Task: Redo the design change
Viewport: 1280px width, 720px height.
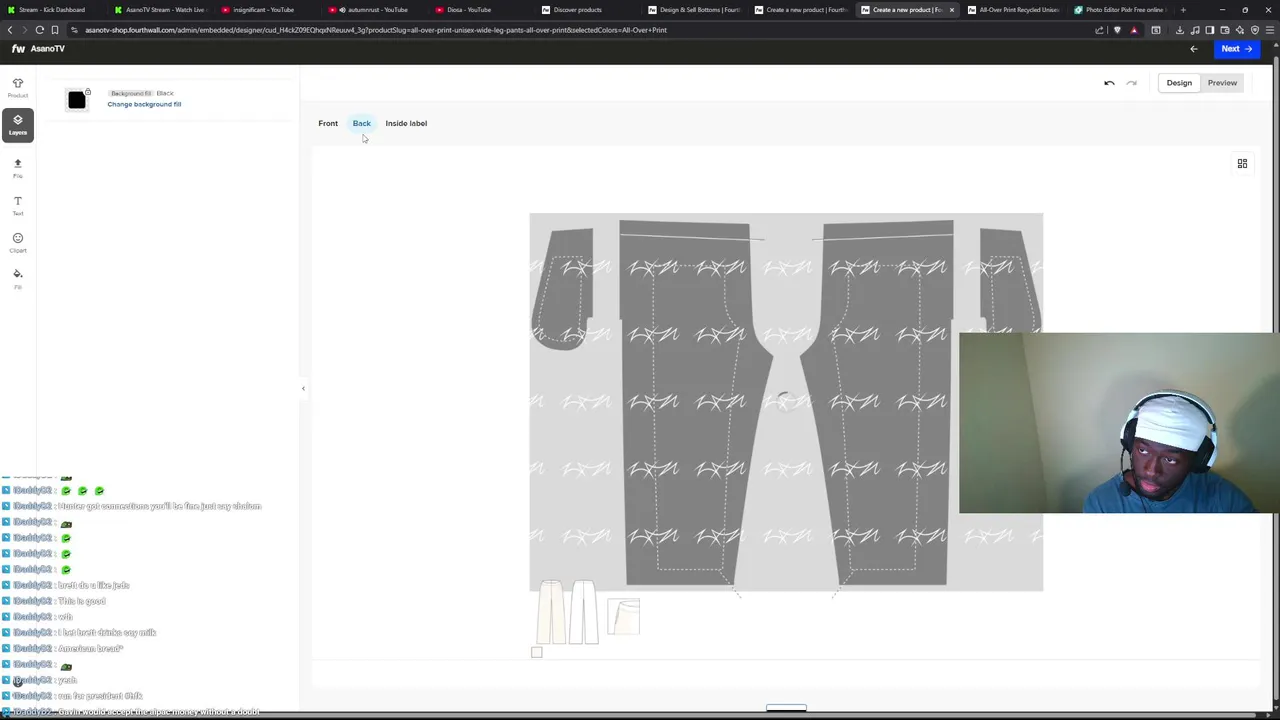Action: pyautogui.click(x=1131, y=83)
